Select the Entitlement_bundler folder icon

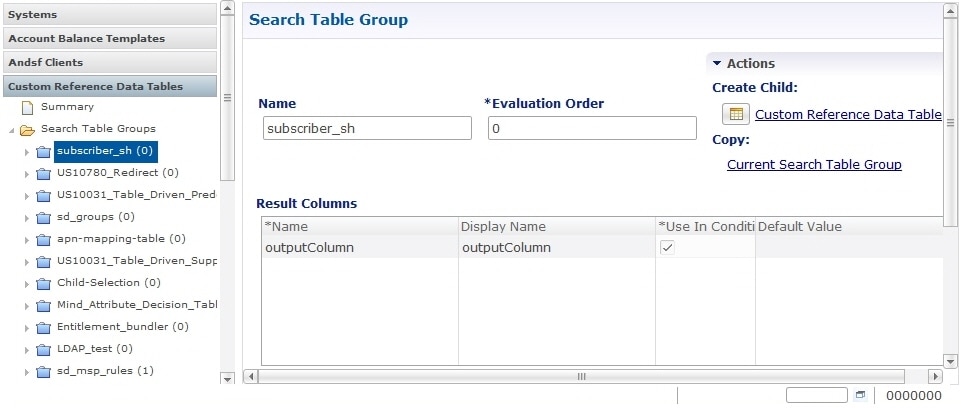pyautogui.click(x=43, y=328)
